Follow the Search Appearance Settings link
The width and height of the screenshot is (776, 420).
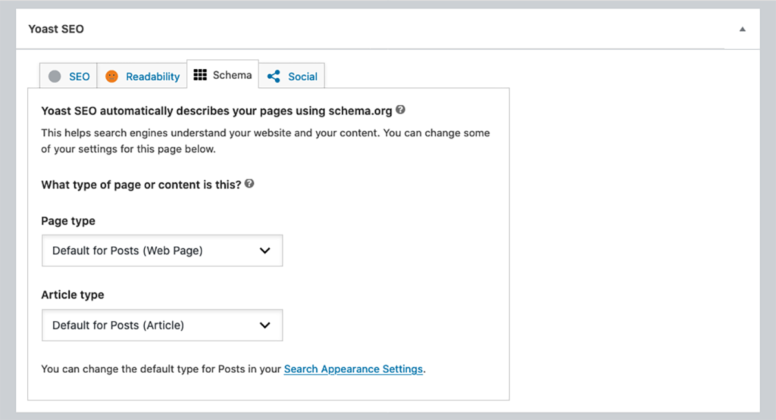pos(353,369)
